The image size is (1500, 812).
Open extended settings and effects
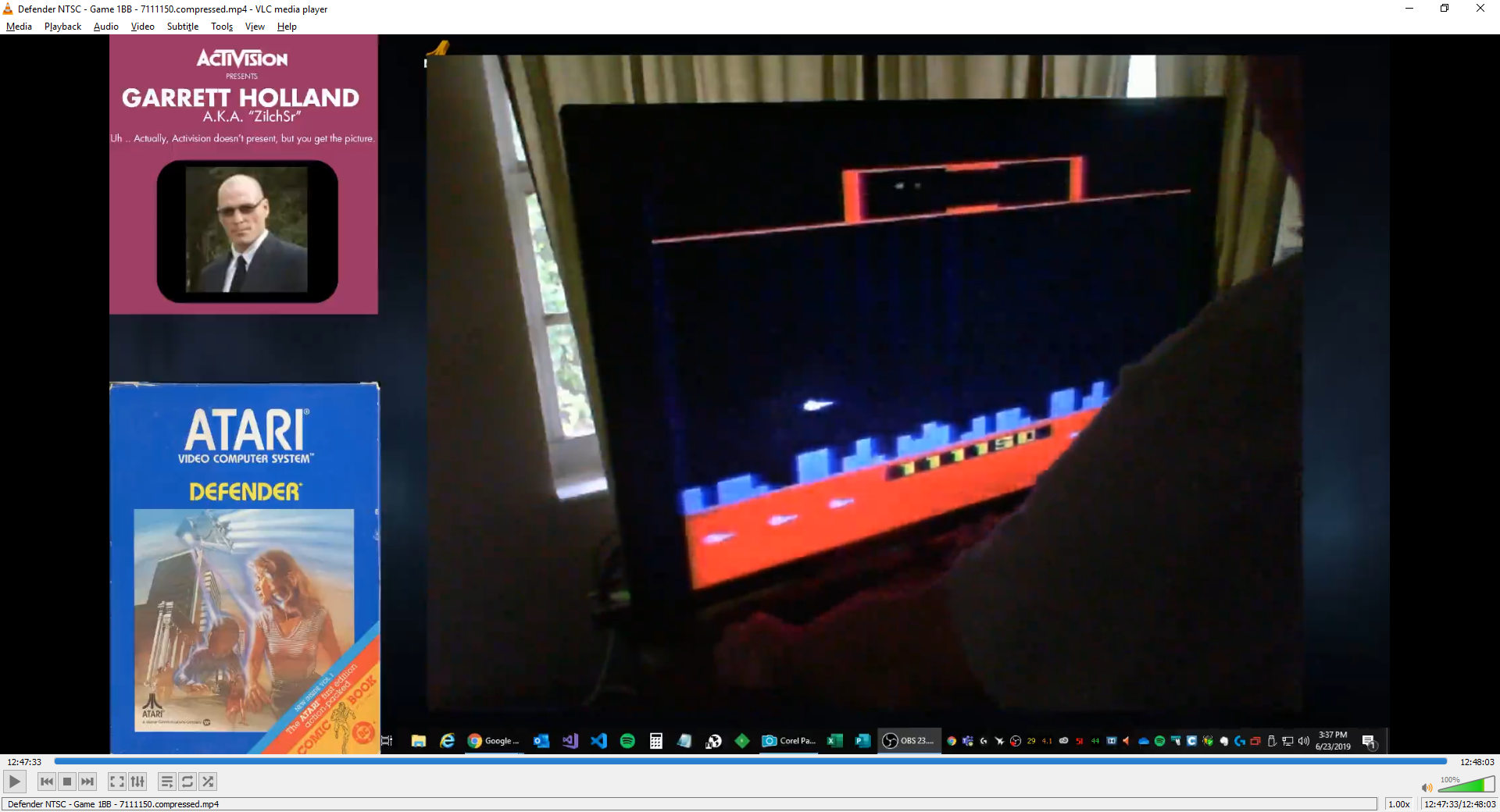click(137, 782)
